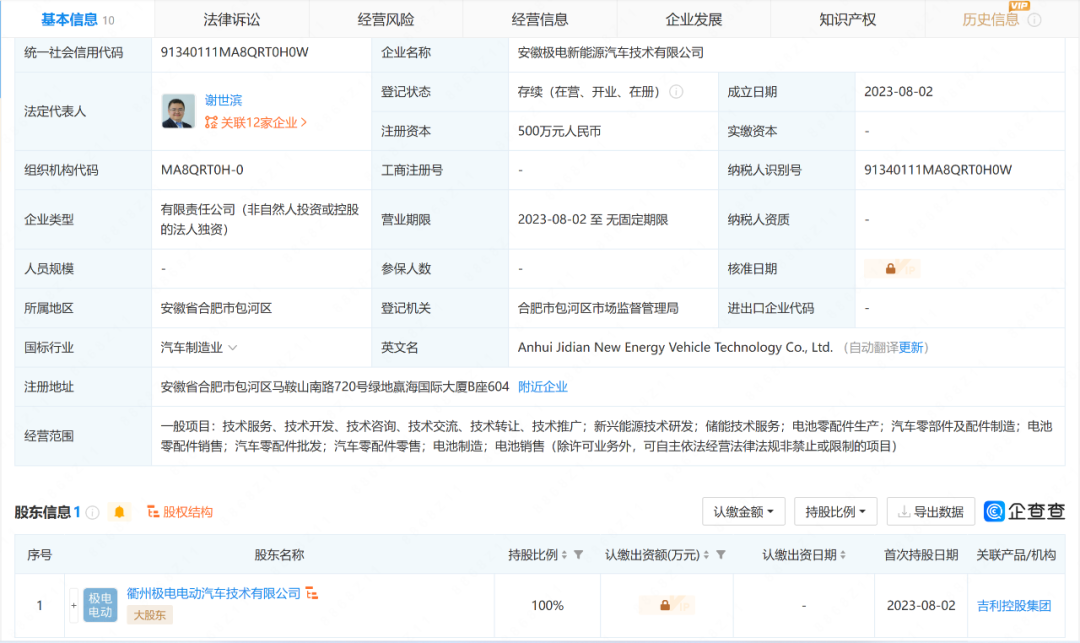Viewport: 1080px width, 643px height.
Task: Click the 股东名称 column header
Action: coord(279,555)
